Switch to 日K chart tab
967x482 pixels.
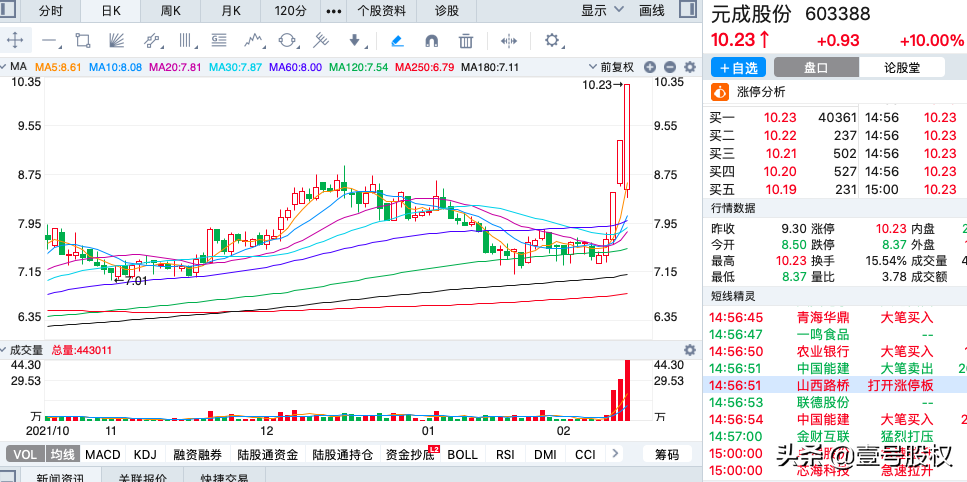tap(110, 10)
